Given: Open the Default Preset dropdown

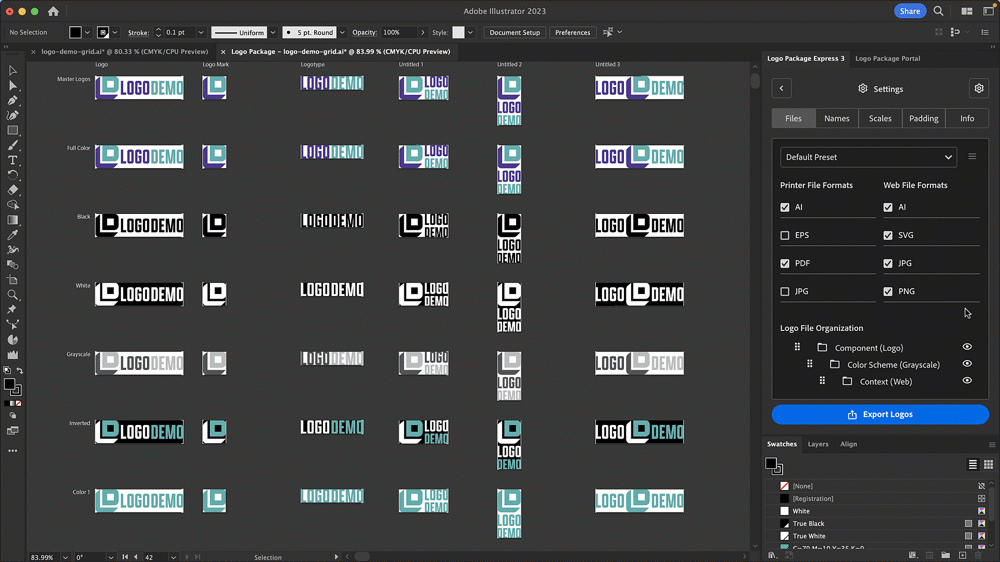Looking at the screenshot, I should (x=868, y=157).
